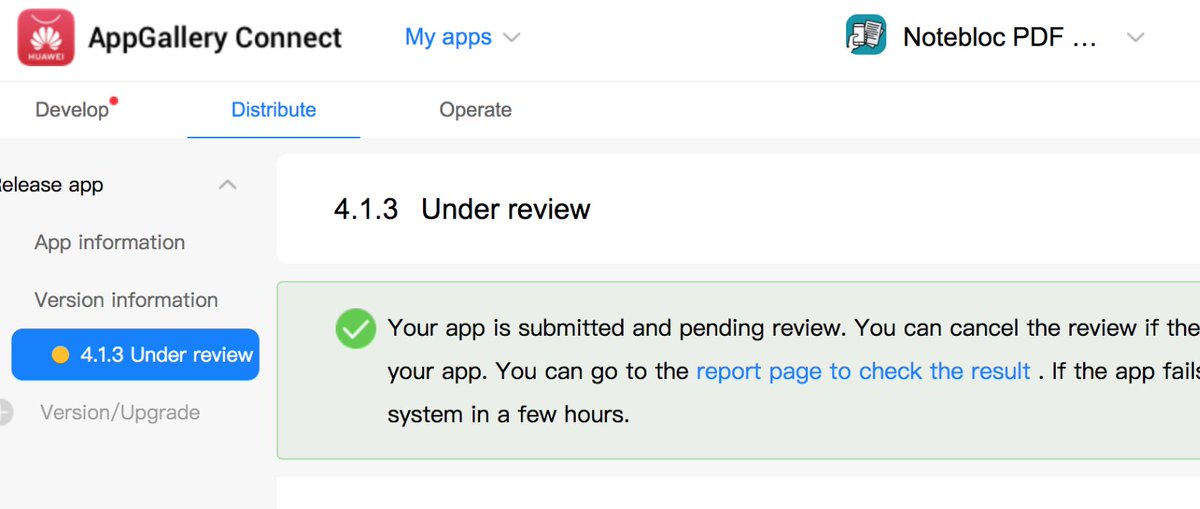Viewport: 1200px width, 509px height.
Task: Click the Notebloc PDF app icon
Action: coord(865,36)
